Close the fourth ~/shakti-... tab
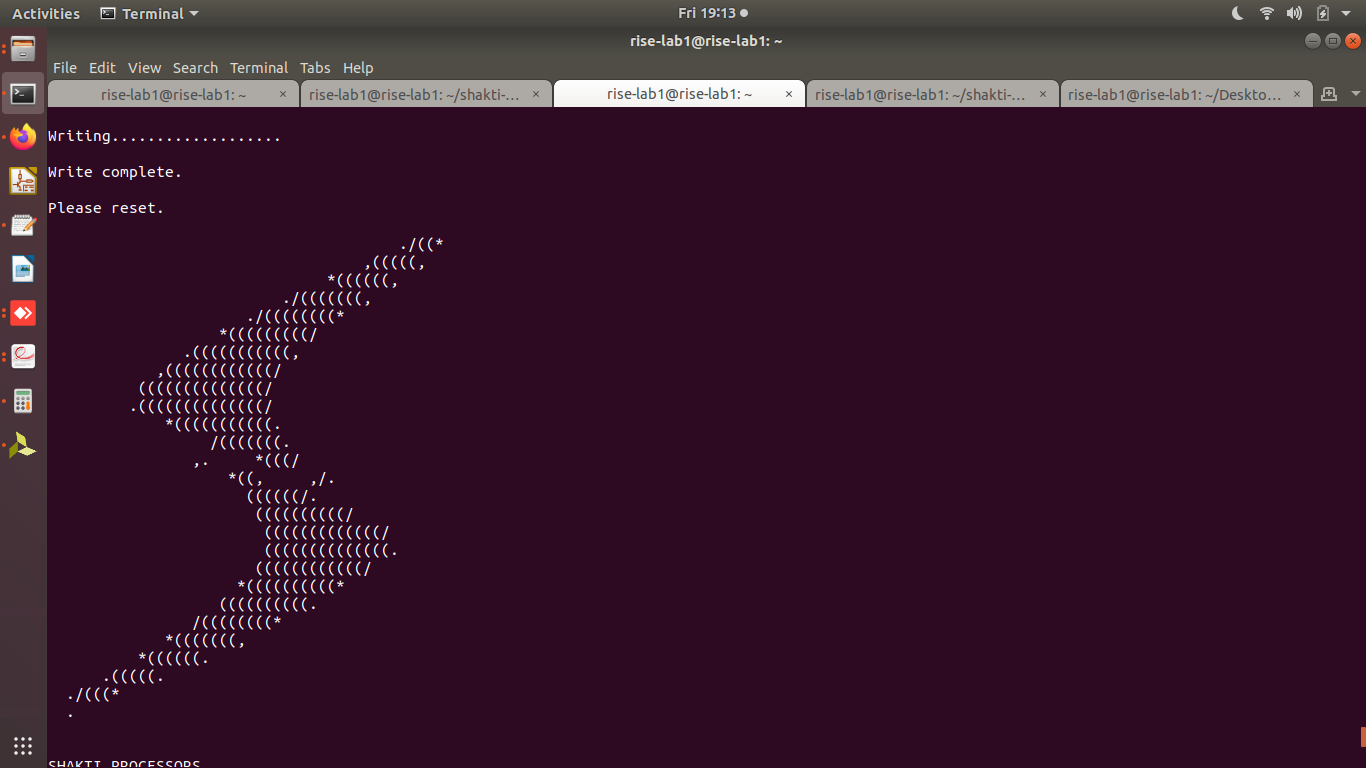 tap(1043, 94)
